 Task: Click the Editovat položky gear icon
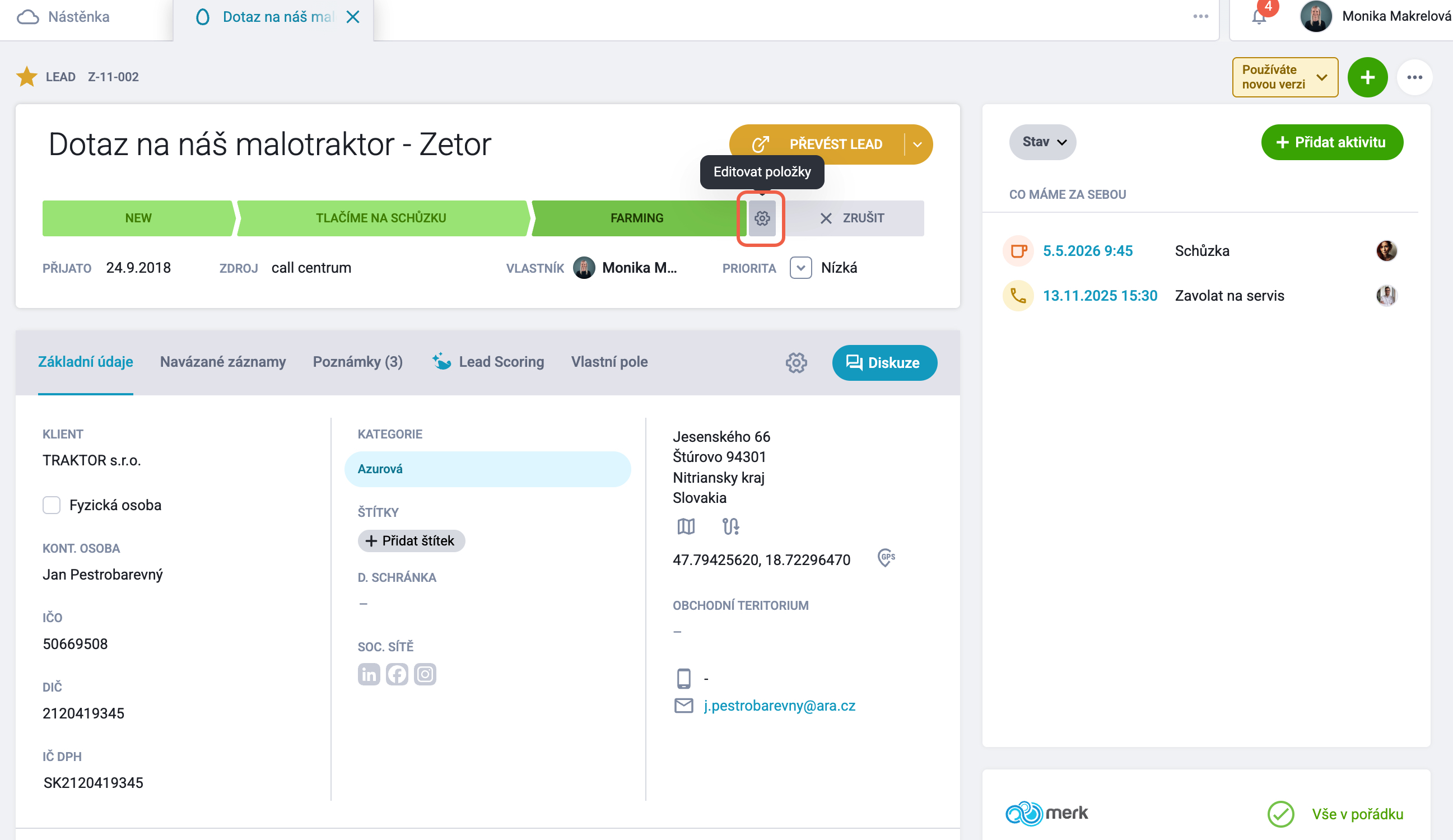click(762, 218)
